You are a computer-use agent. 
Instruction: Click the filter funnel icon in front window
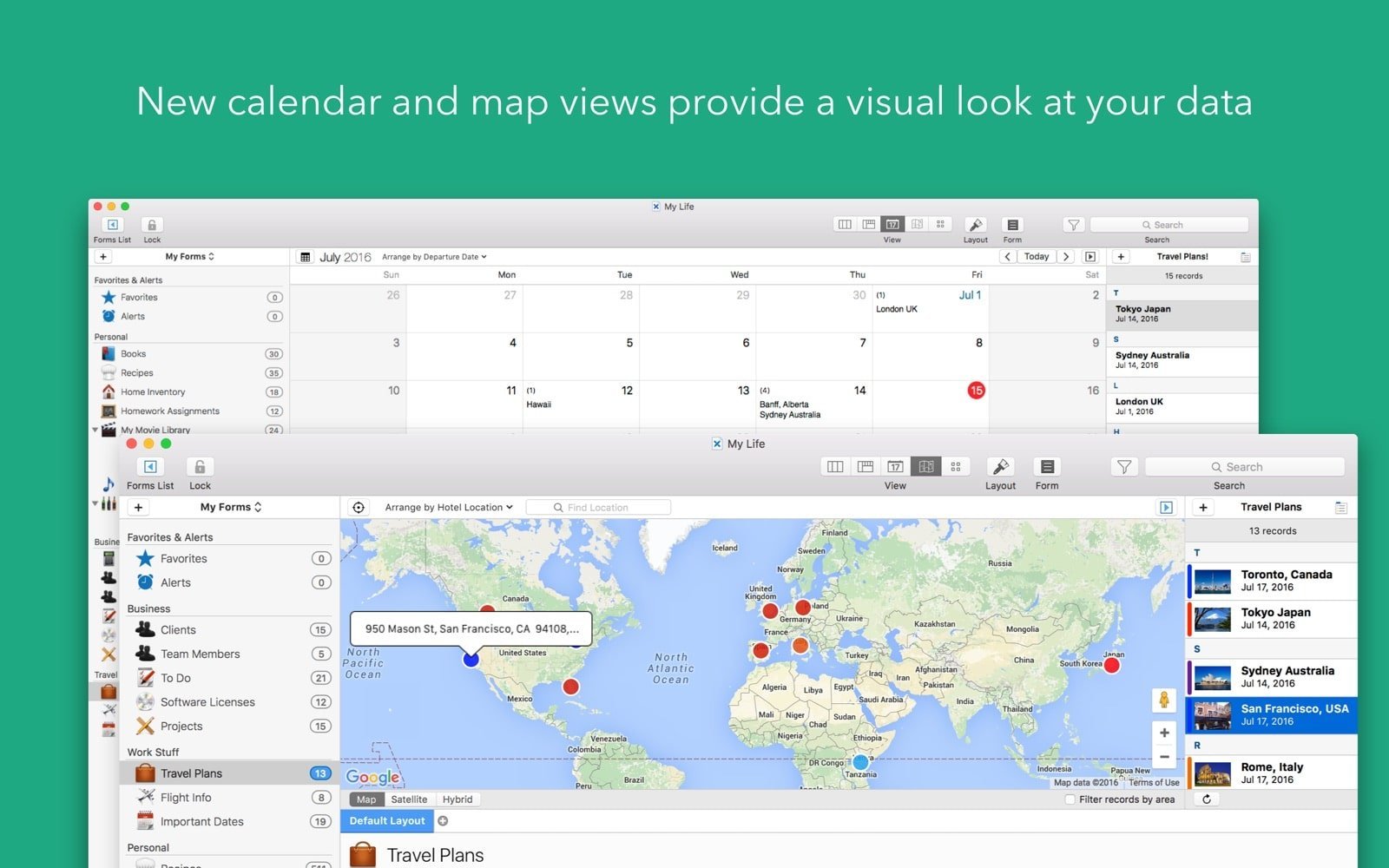1123,467
